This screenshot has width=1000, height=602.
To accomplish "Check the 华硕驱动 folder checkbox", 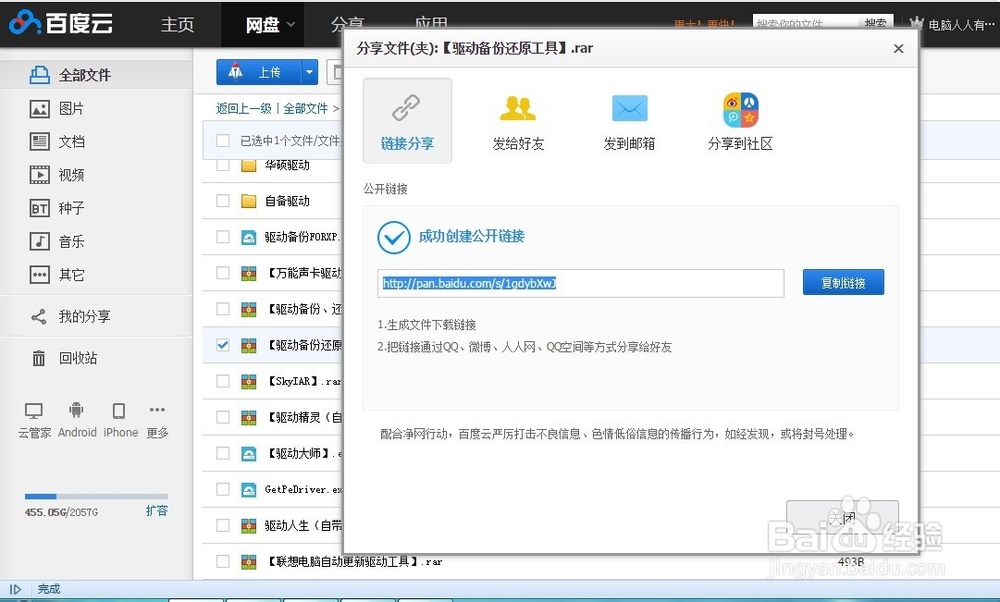I will click(x=223, y=165).
